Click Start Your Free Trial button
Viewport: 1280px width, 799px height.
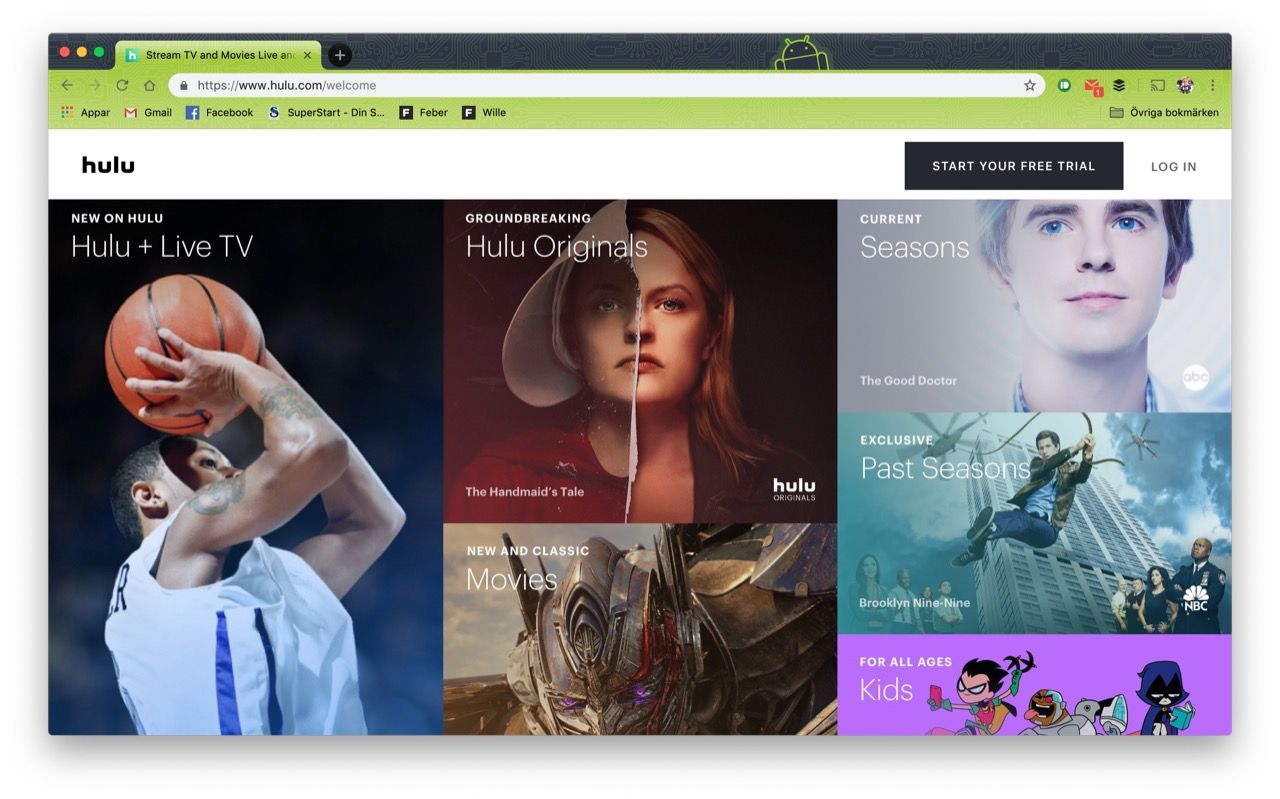point(1014,166)
